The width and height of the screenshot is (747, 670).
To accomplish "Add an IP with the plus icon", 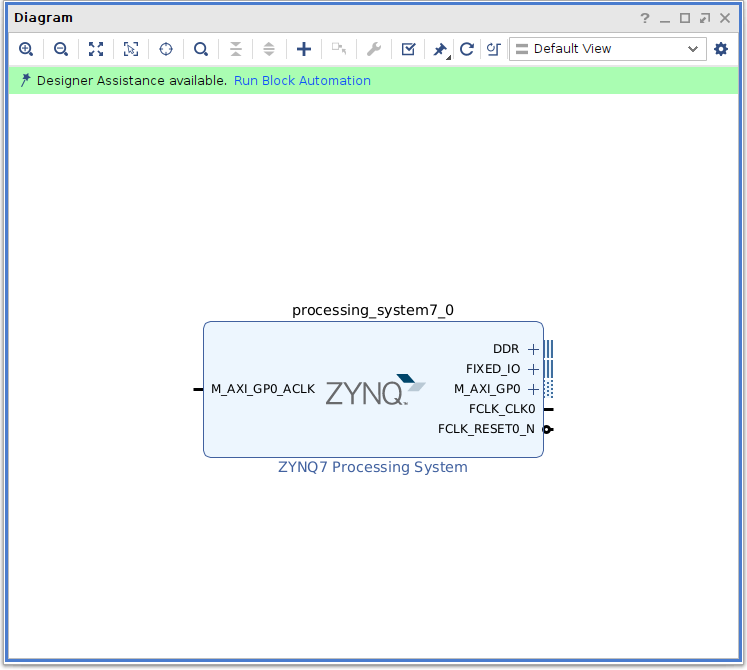I will point(304,49).
